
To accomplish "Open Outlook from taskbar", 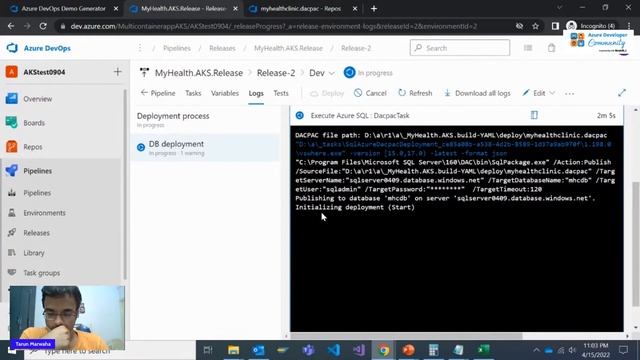I will coord(258,350).
